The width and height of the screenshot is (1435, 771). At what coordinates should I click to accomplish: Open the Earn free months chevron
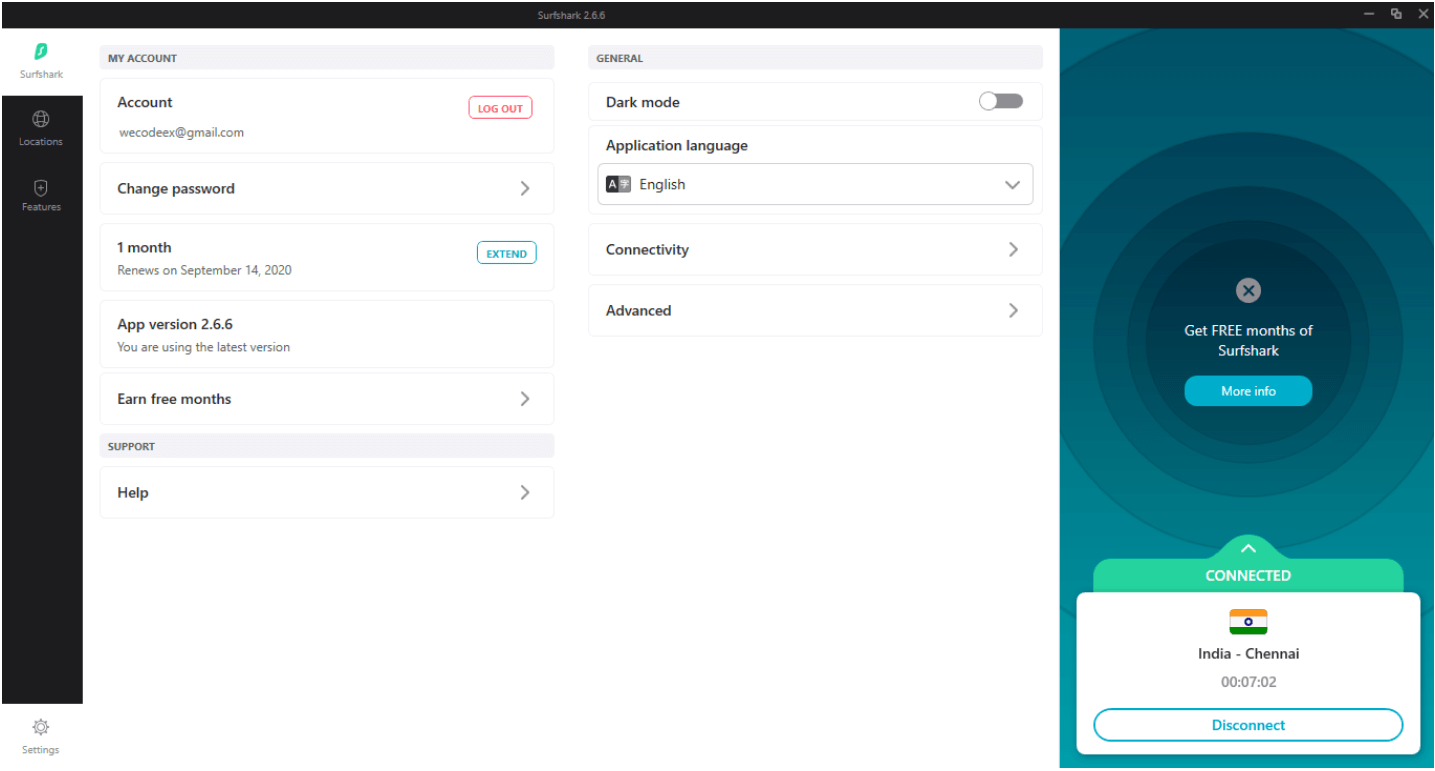(525, 399)
